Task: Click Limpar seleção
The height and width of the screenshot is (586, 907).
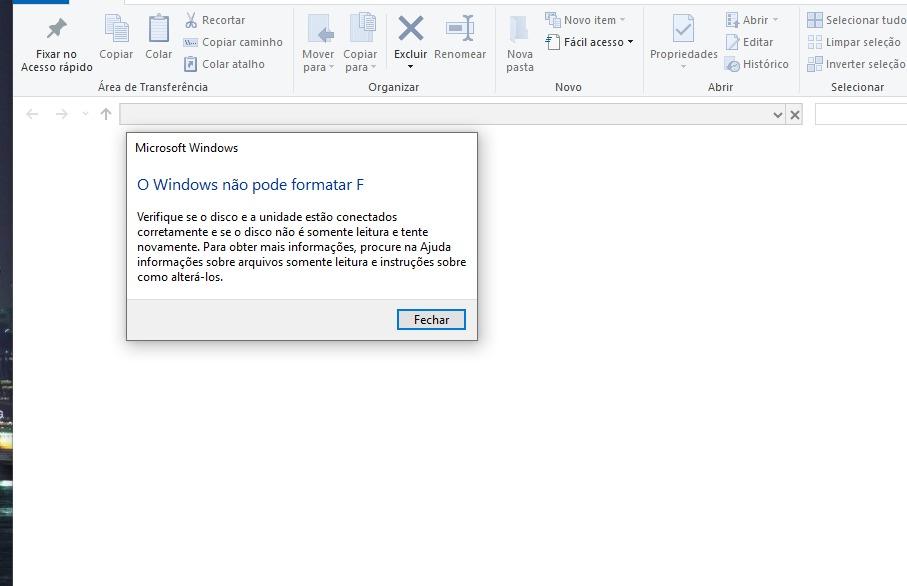Action: tap(854, 42)
